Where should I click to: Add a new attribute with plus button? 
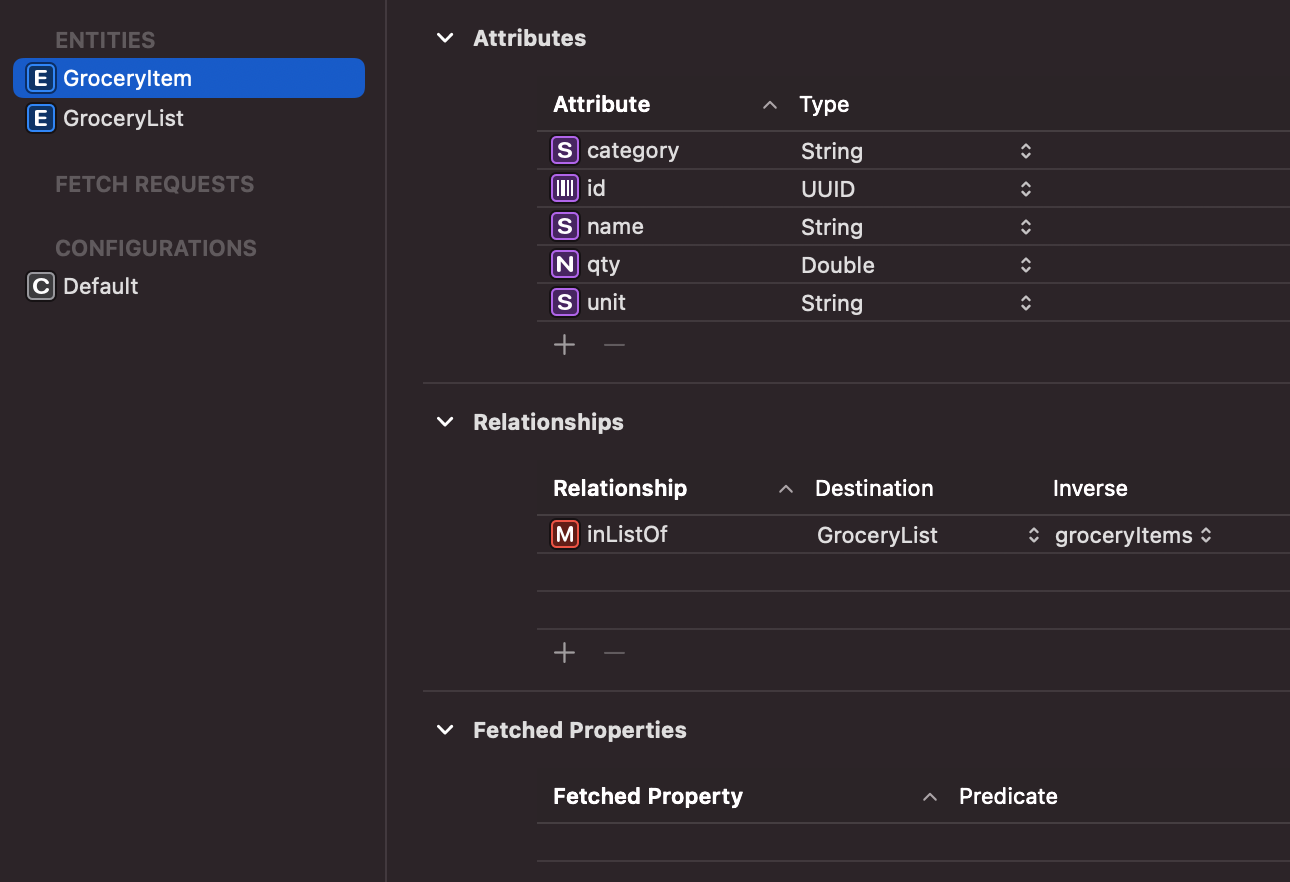click(x=565, y=345)
